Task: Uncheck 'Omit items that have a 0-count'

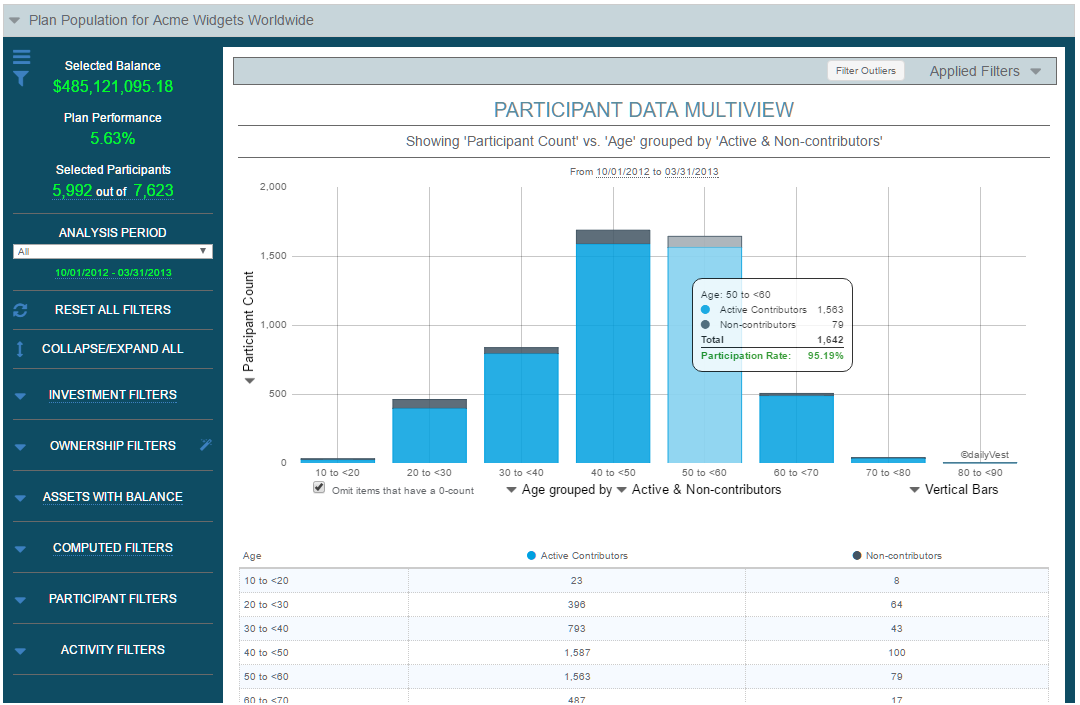Action: [319, 487]
